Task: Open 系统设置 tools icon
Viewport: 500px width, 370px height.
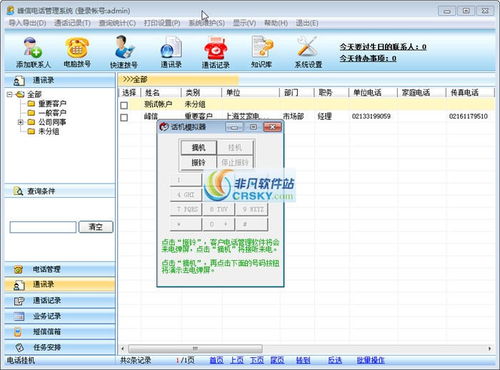Action: [x=307, y=46]
